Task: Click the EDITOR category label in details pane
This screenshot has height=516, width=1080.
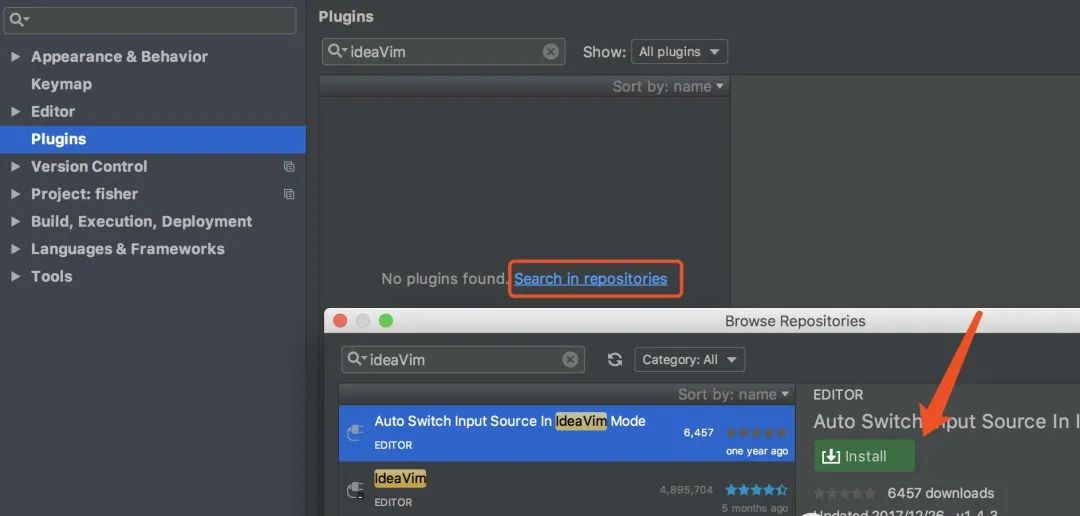Action: click(838, 395)
